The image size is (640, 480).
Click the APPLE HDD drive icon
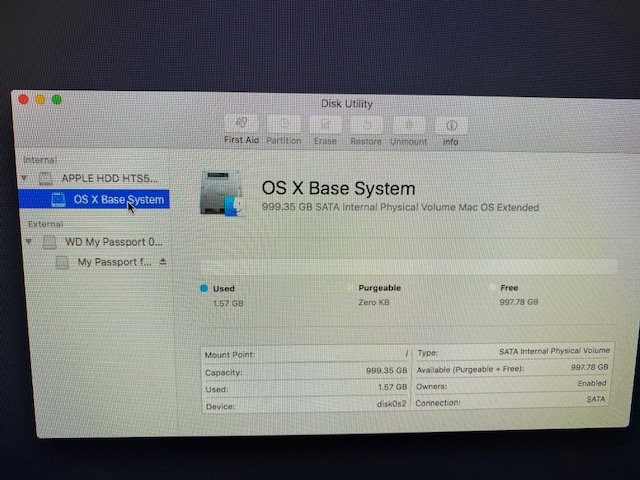[45, 178]
